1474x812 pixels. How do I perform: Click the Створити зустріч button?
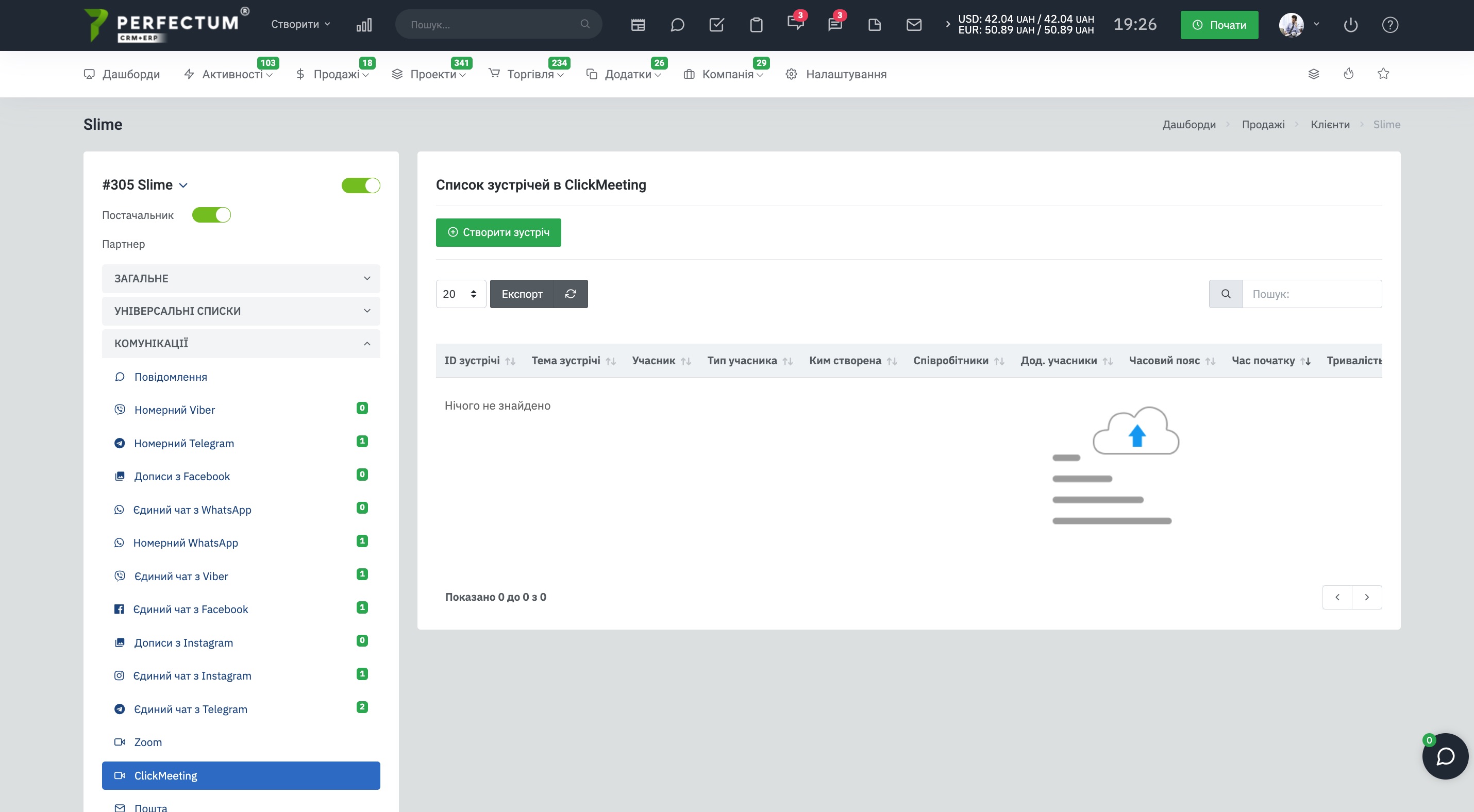point(498,232)
